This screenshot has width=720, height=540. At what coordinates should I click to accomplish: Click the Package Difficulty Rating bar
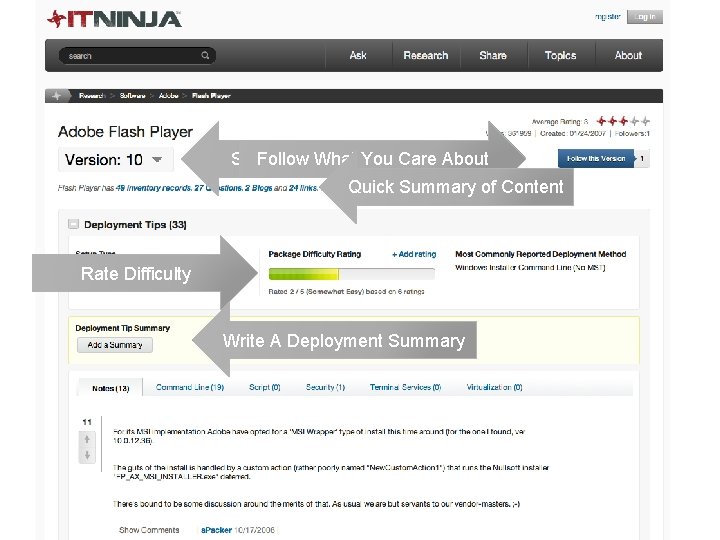pyautogui.click(x=352, y=274)
